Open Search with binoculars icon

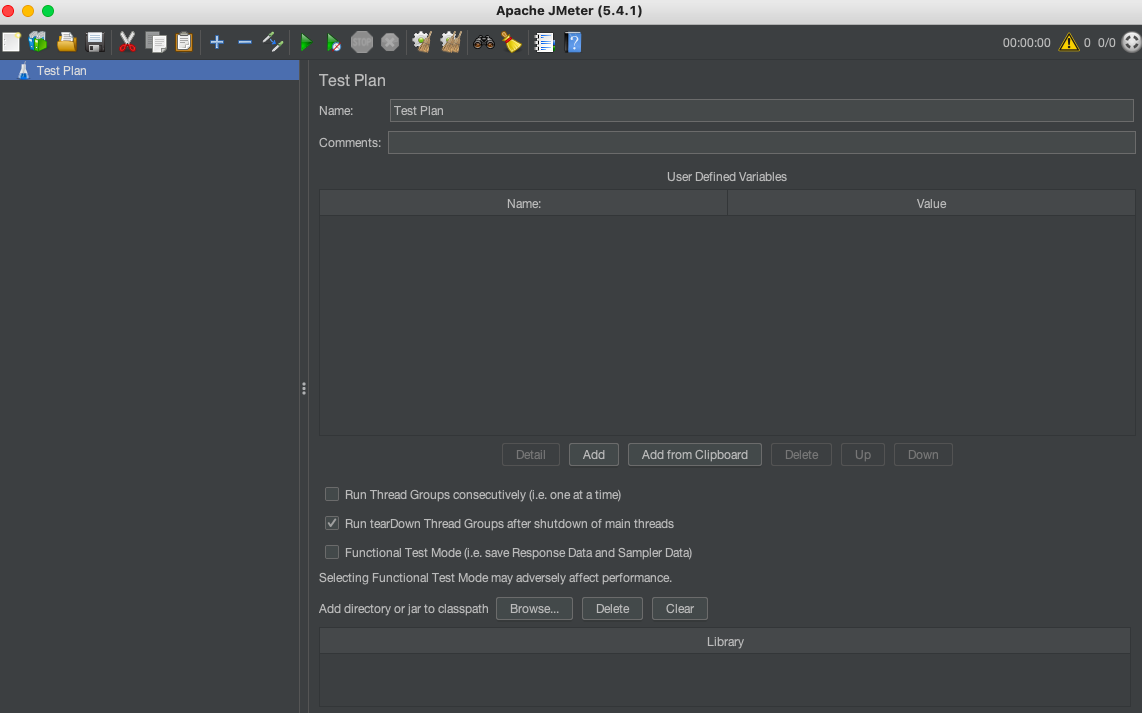pyautogui.click(x=484, y=42)
